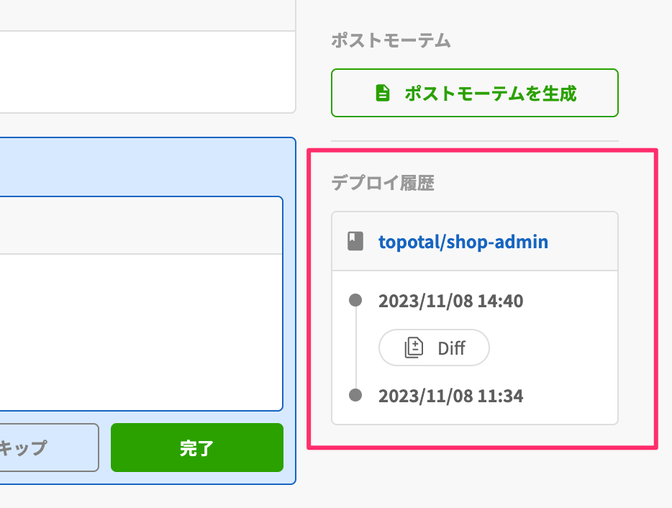The image size is (672, 508).
Task: Focus the text area inside blue panel
Action: click(x=141, y=332)
